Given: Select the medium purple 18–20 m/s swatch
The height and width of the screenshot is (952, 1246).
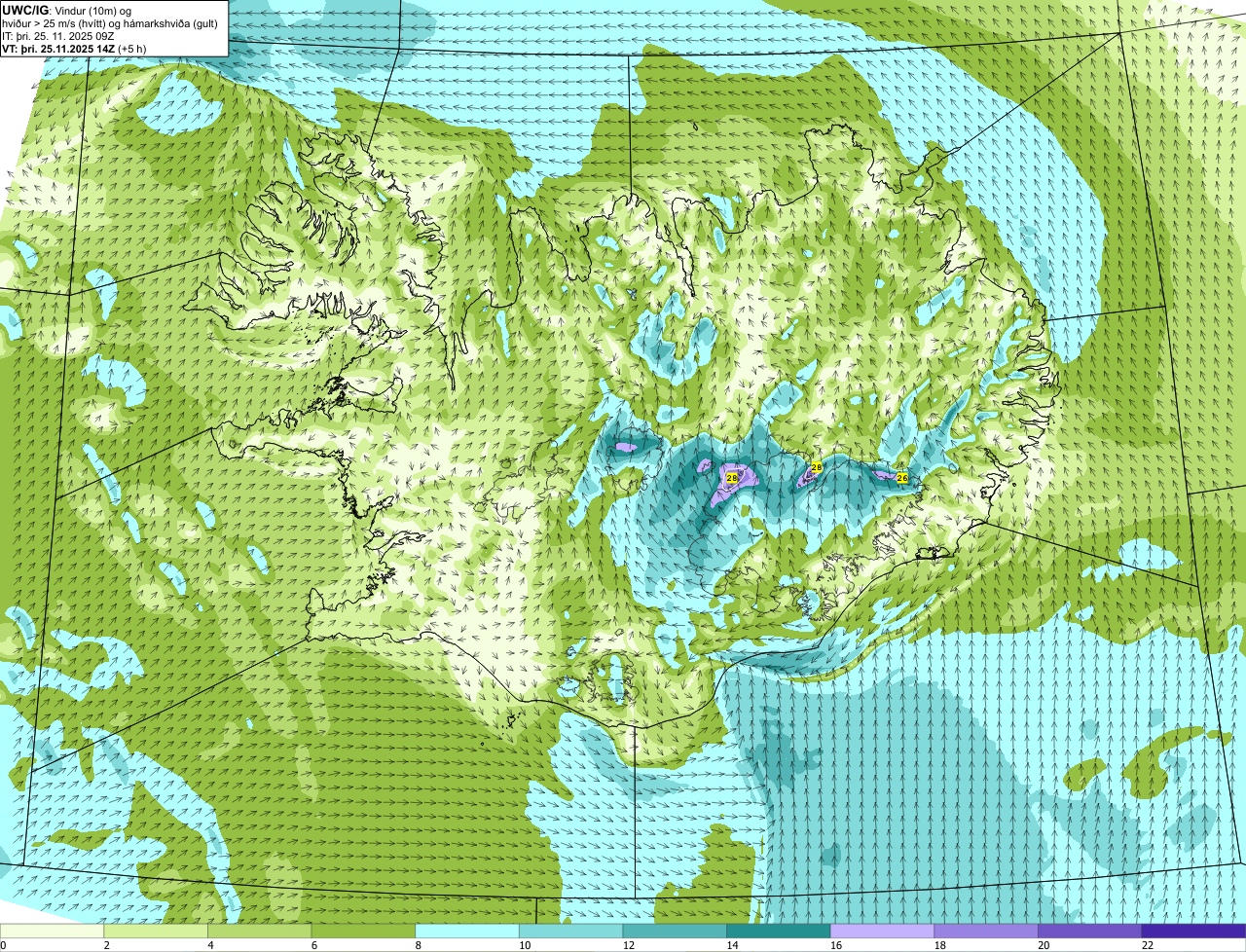Looking at the screenshot, I should [x=986, y=931].
